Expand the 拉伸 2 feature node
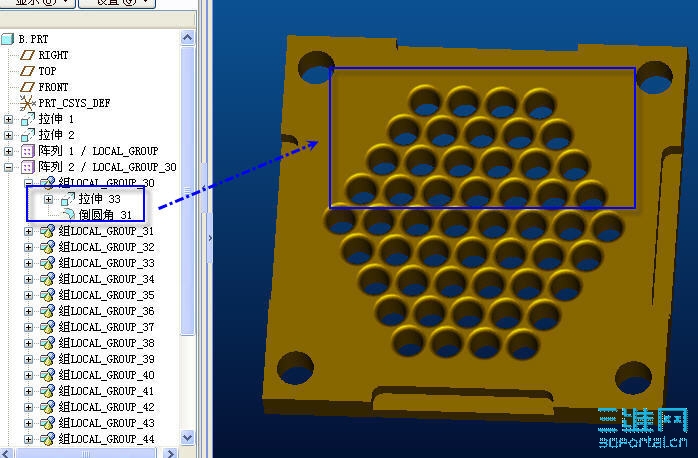Screen dimensions: 698x458 tap(8, 135)
